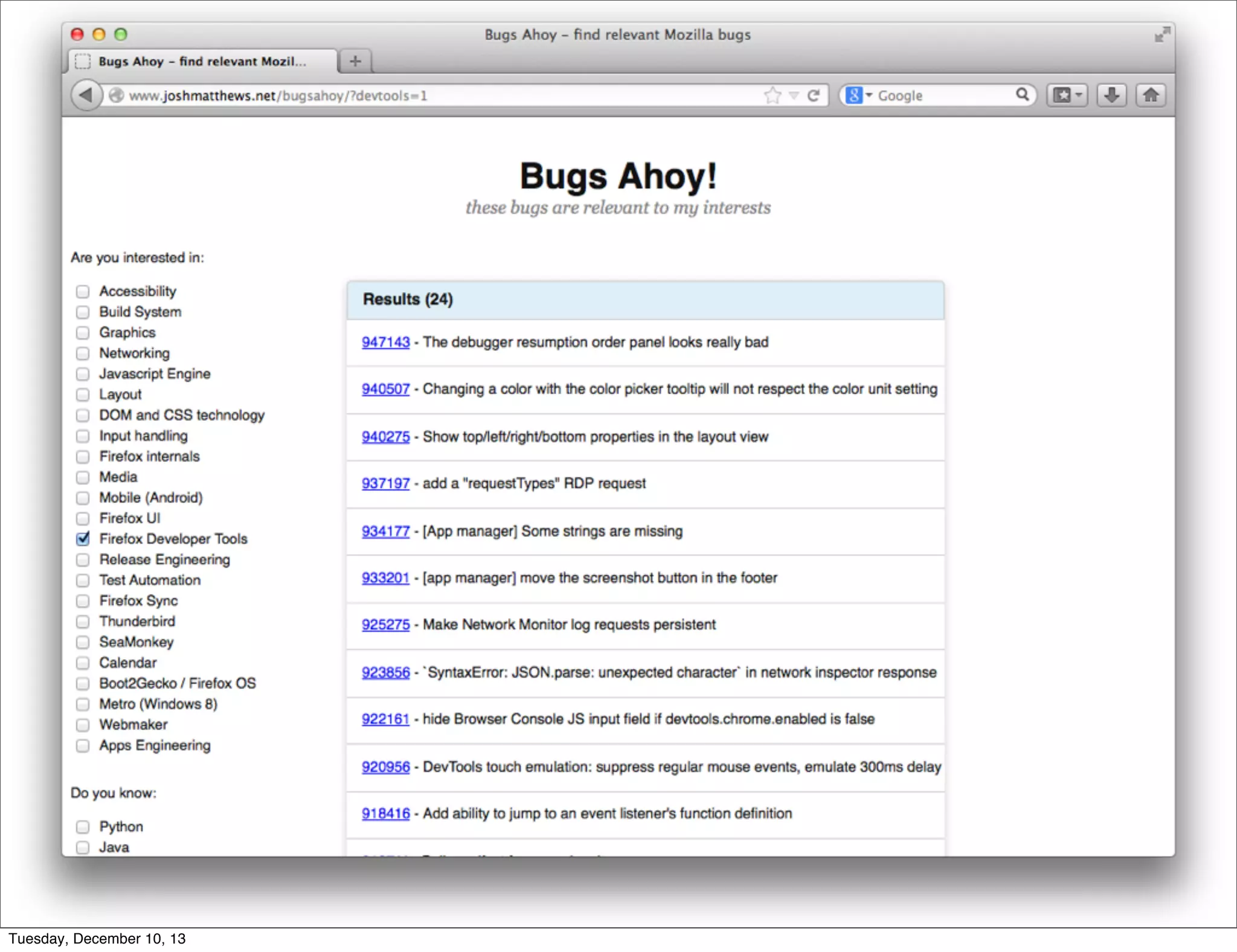This screenshot has width=1237, height=952.
Task: Check the Python skill checkbox
Action: pyautogui.click(x=83, y=826)
